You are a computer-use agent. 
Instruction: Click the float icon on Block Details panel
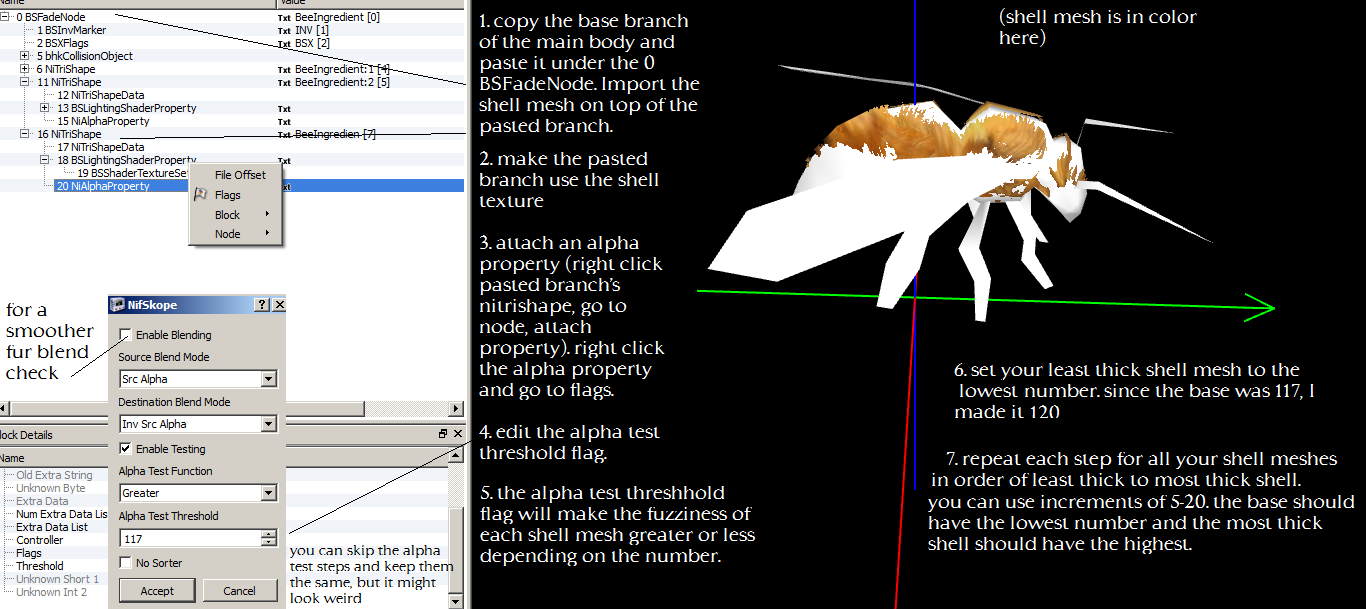(x=443, y=434)
